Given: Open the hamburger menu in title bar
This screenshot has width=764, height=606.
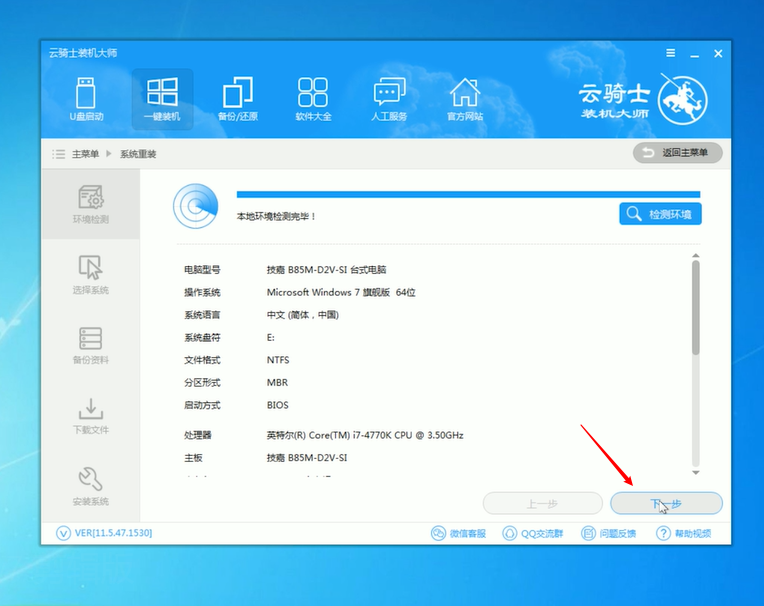Looking at the screenshot, I should click(671, 53).
